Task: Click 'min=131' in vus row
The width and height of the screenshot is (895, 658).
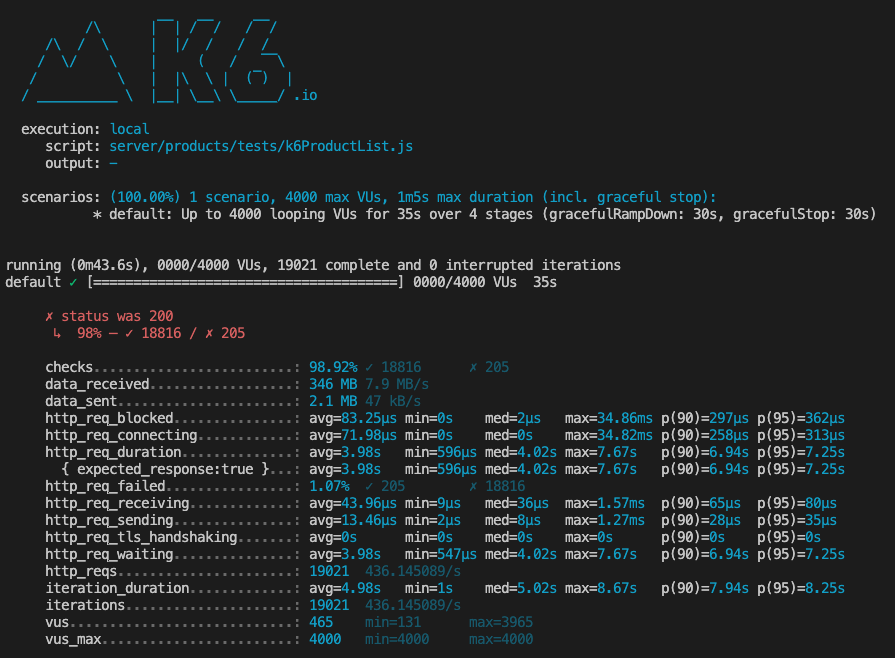Action: 393,623
